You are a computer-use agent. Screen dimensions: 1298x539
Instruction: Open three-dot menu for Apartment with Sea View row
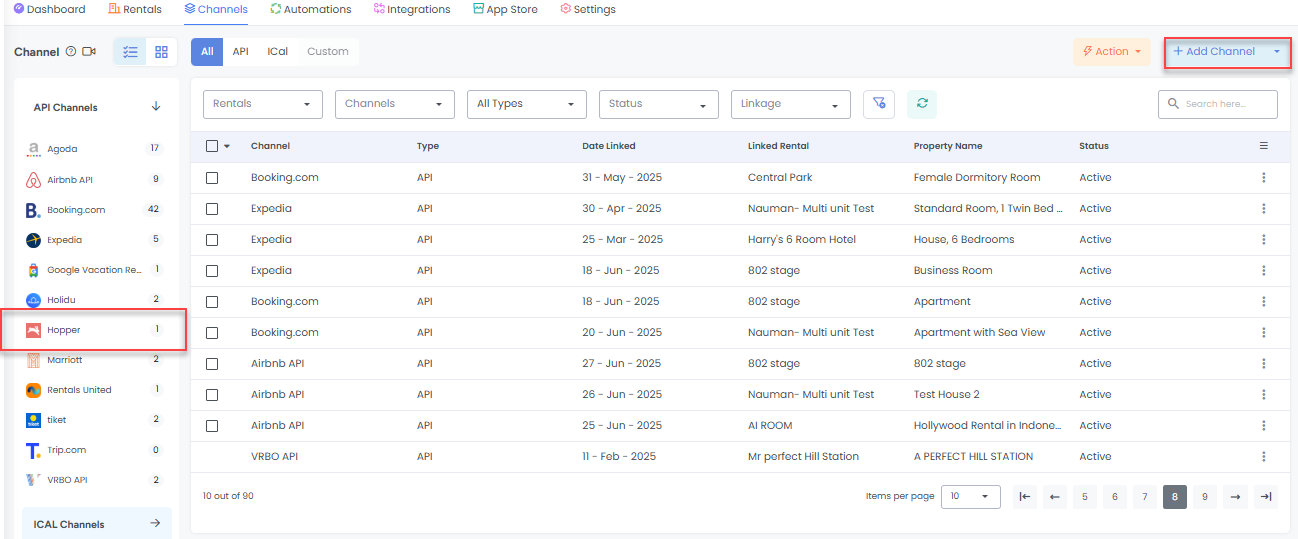1264,333
